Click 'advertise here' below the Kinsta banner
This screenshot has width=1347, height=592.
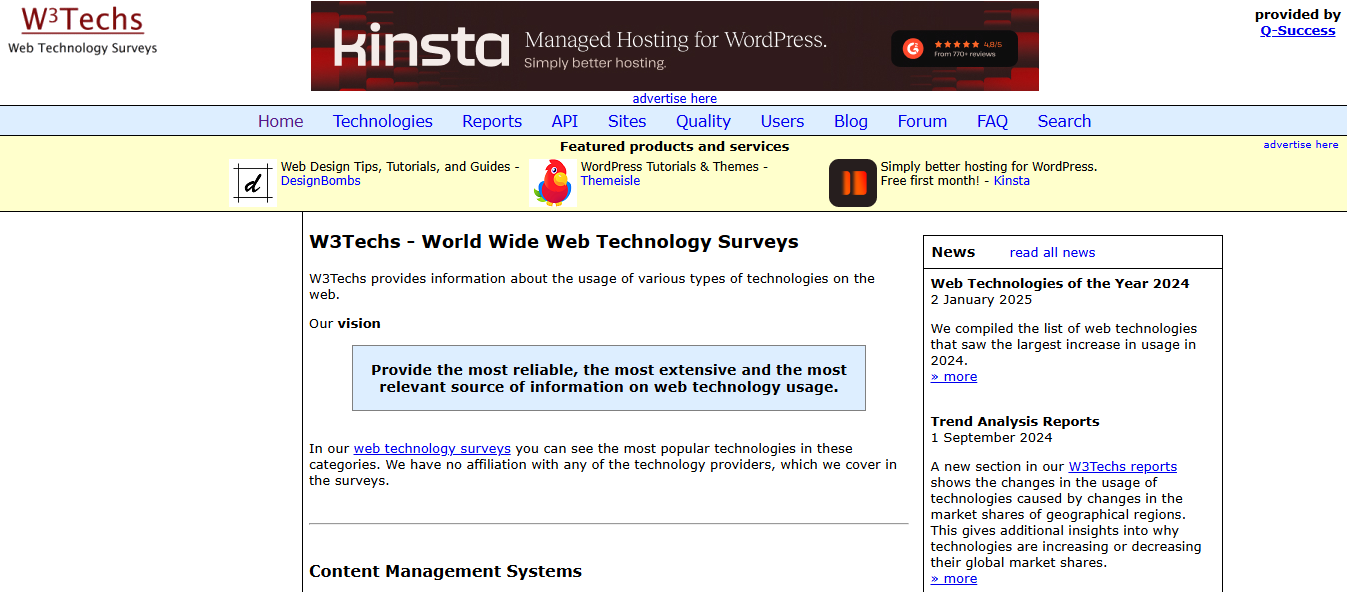(674, 98)
